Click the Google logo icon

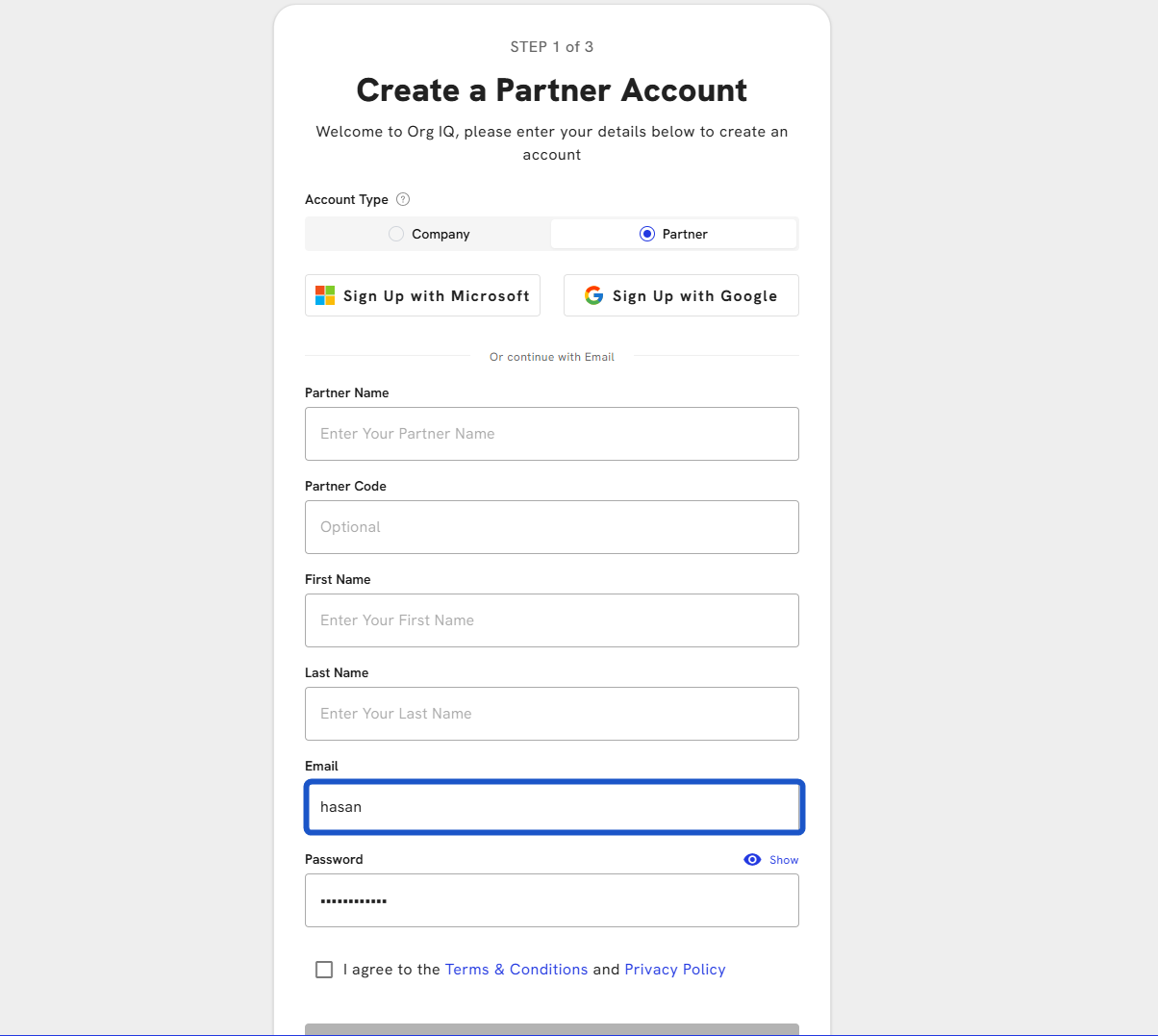(594, 295)
